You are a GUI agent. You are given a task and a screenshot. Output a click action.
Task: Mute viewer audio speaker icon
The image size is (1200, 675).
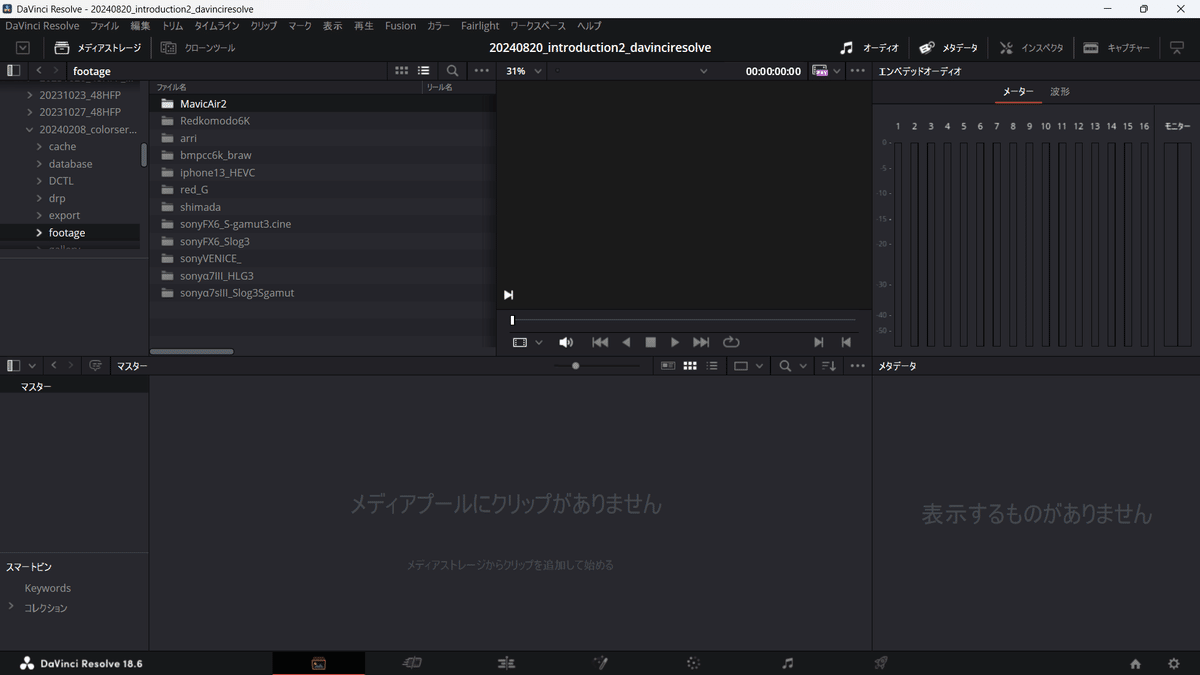(566, 342)
